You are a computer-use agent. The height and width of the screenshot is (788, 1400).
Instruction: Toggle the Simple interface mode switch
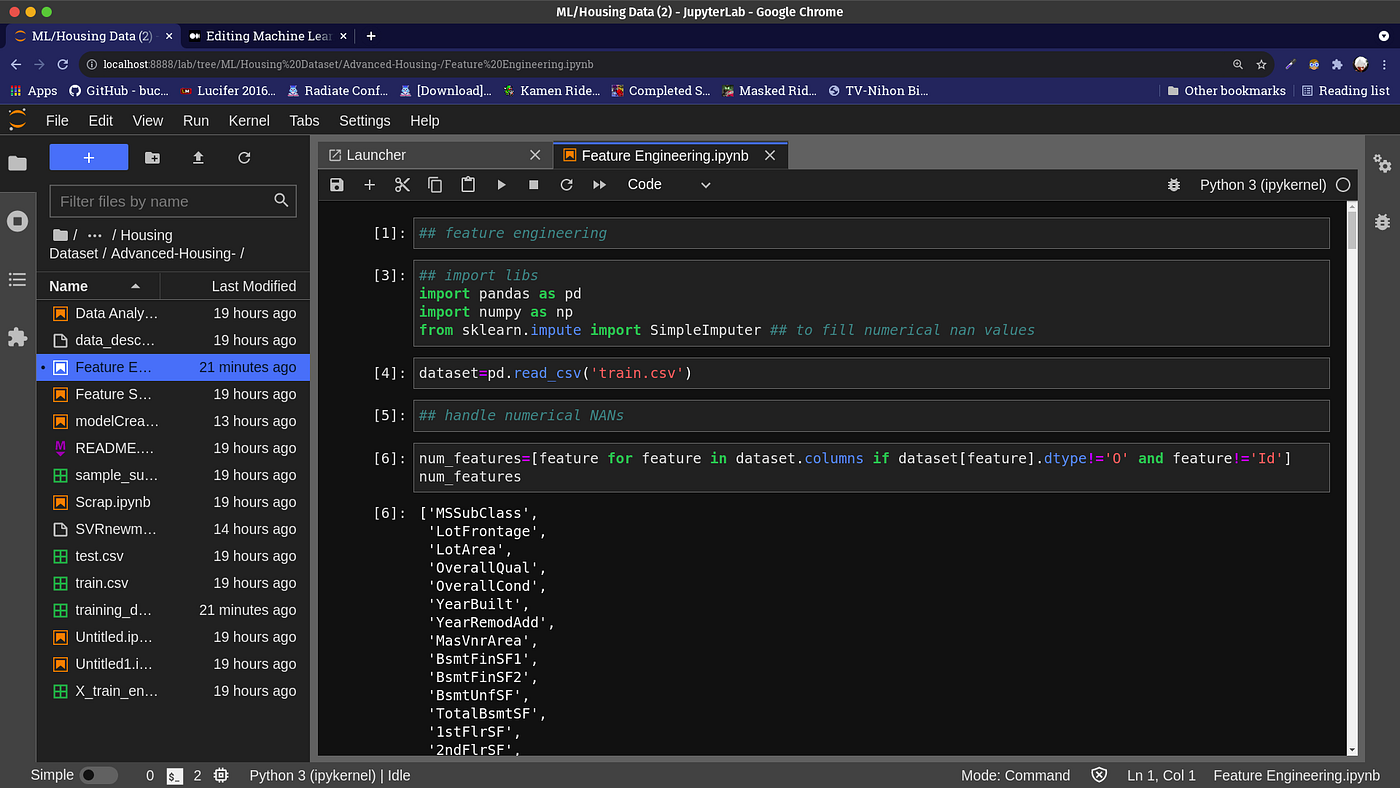coord(98,775)
